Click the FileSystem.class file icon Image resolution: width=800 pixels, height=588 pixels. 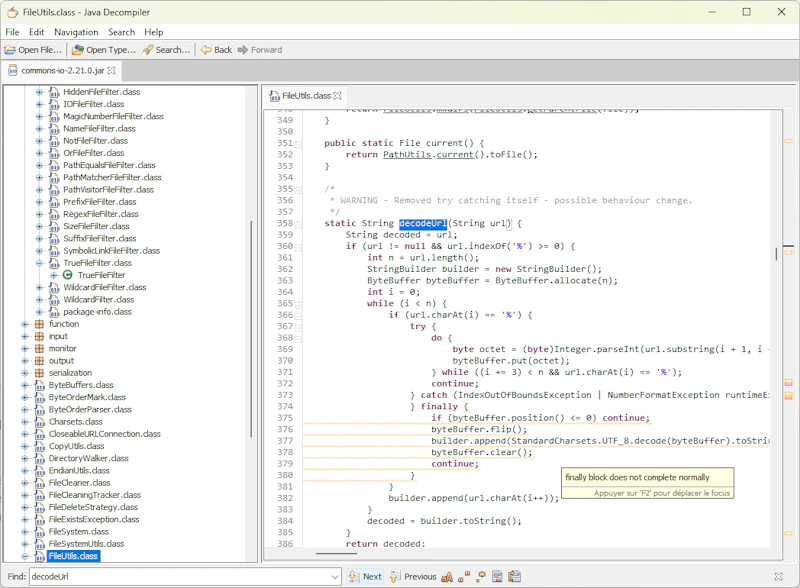coord(39,532)
